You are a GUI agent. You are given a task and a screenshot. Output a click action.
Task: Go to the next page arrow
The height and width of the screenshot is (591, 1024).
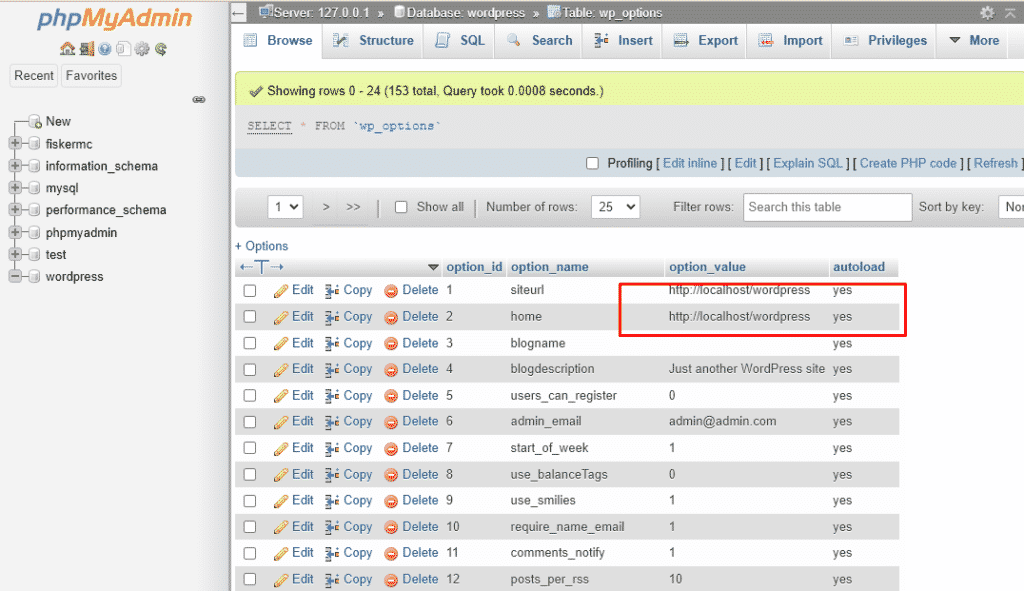[x=326, y=207]
